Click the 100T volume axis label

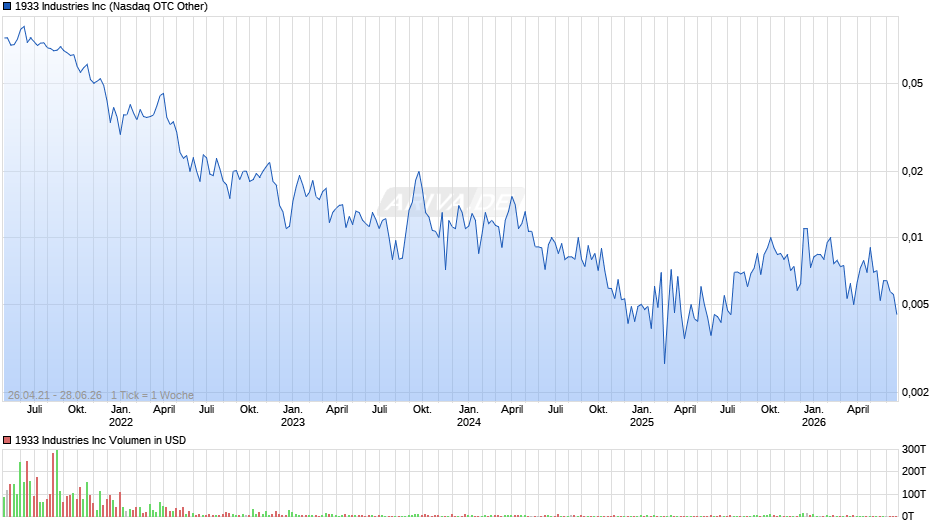point(914,494)
